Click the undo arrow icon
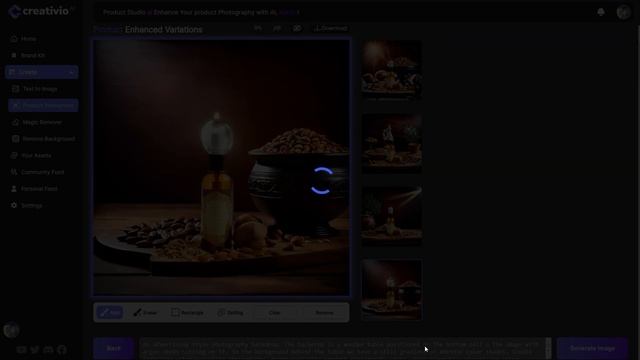This screenshot has width=640, height=360. pyautogui.click(x=258, y=28)
